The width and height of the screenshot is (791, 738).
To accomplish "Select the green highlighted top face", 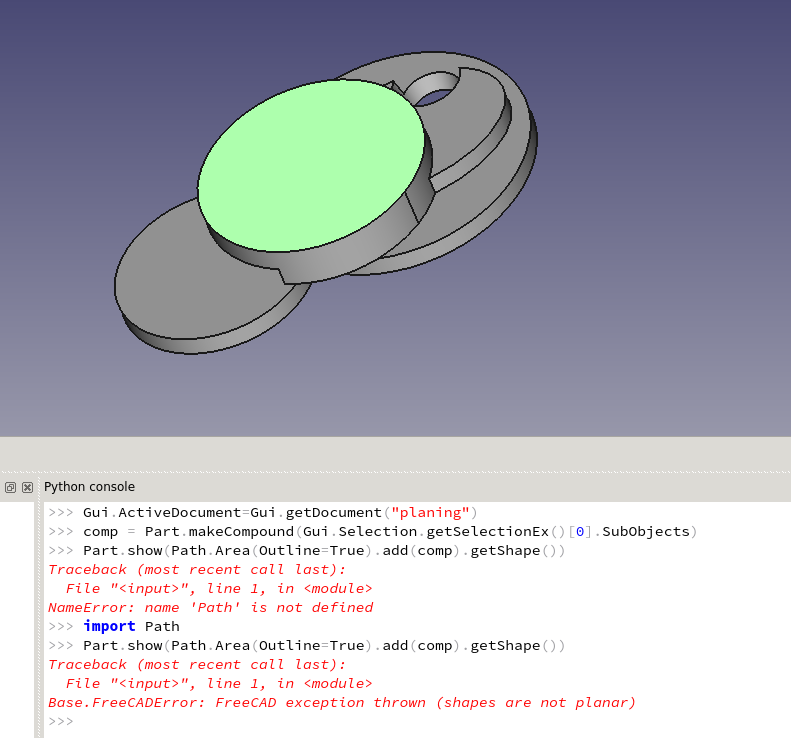I will (x=311, y=165).
